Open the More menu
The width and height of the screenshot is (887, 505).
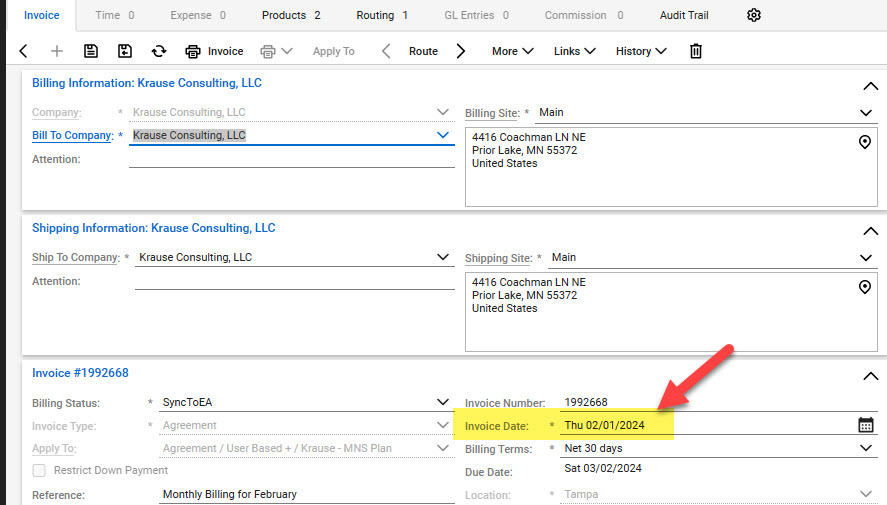513,51
